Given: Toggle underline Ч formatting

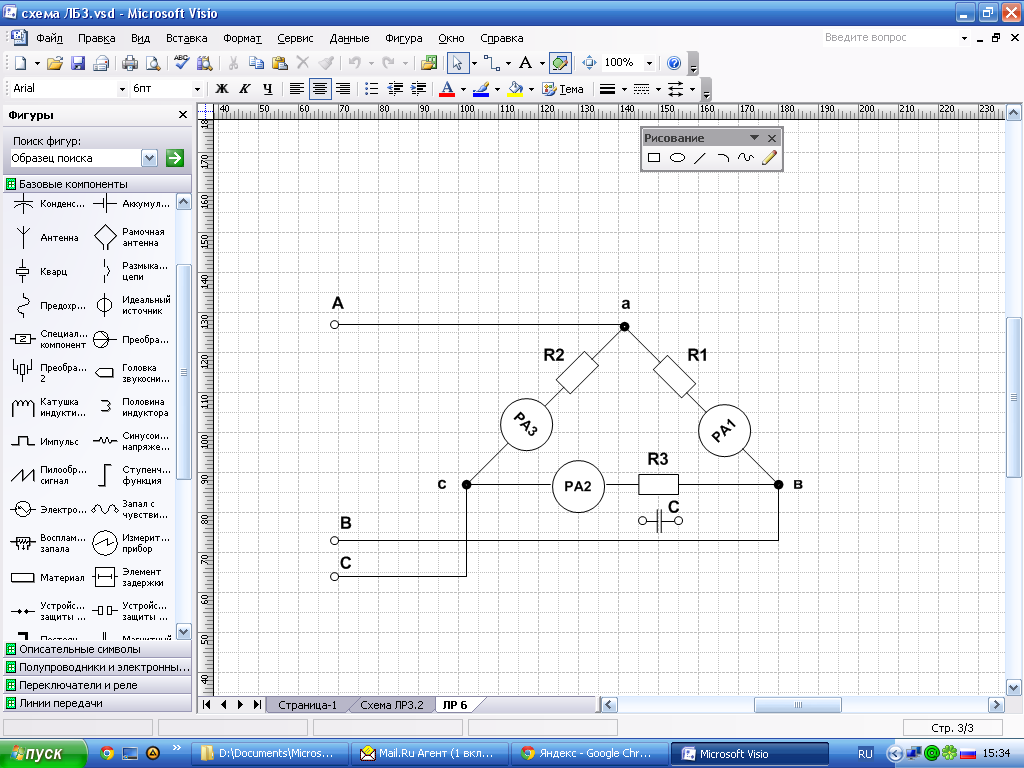Looking at the screenshot, I should 267,89.
